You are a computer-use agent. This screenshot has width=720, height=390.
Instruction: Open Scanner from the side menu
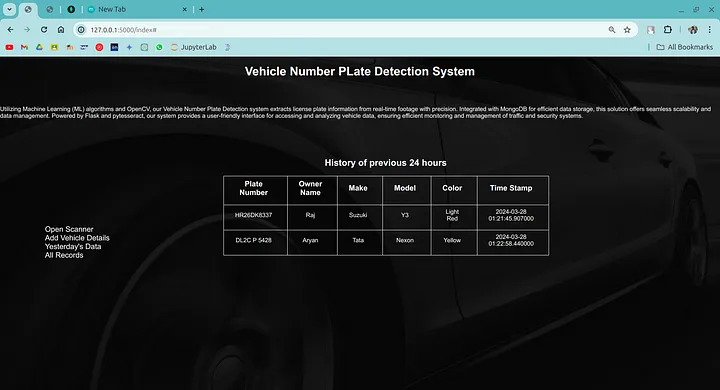[x=69, y=229]
